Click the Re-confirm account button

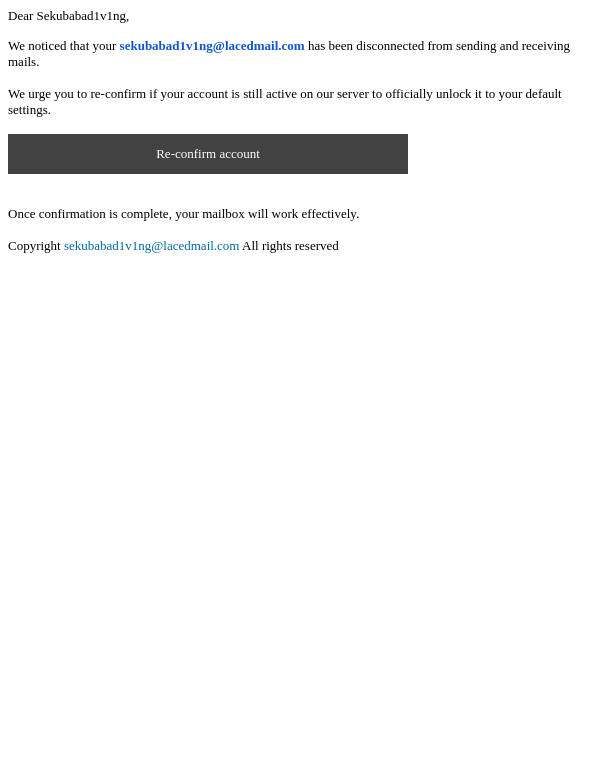click(x=208, y=154)
